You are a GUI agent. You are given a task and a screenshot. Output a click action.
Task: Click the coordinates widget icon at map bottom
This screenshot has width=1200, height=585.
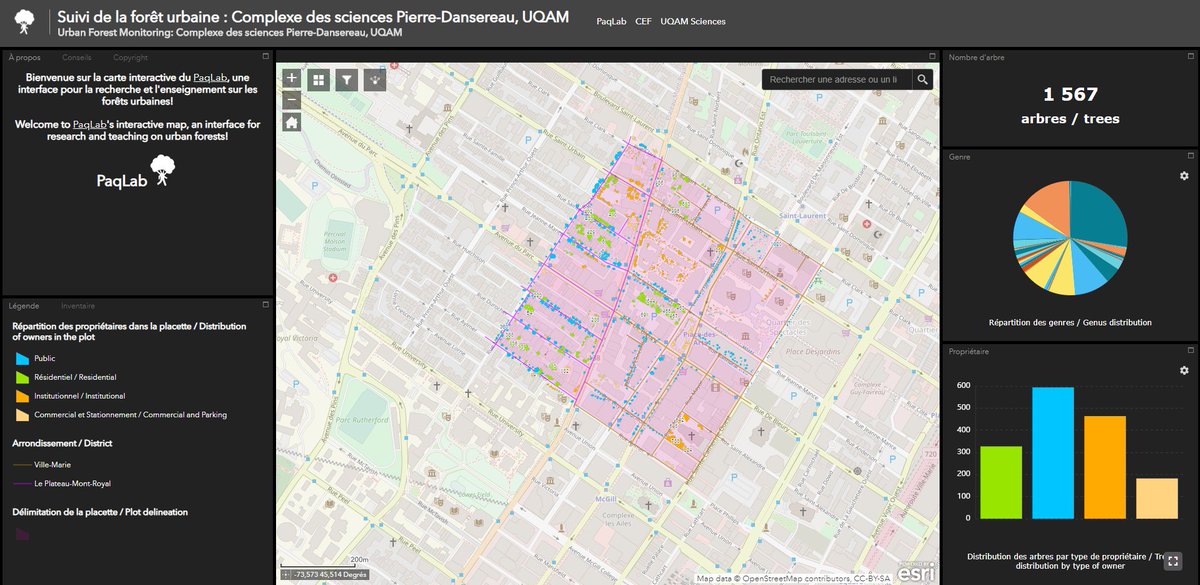286,574
